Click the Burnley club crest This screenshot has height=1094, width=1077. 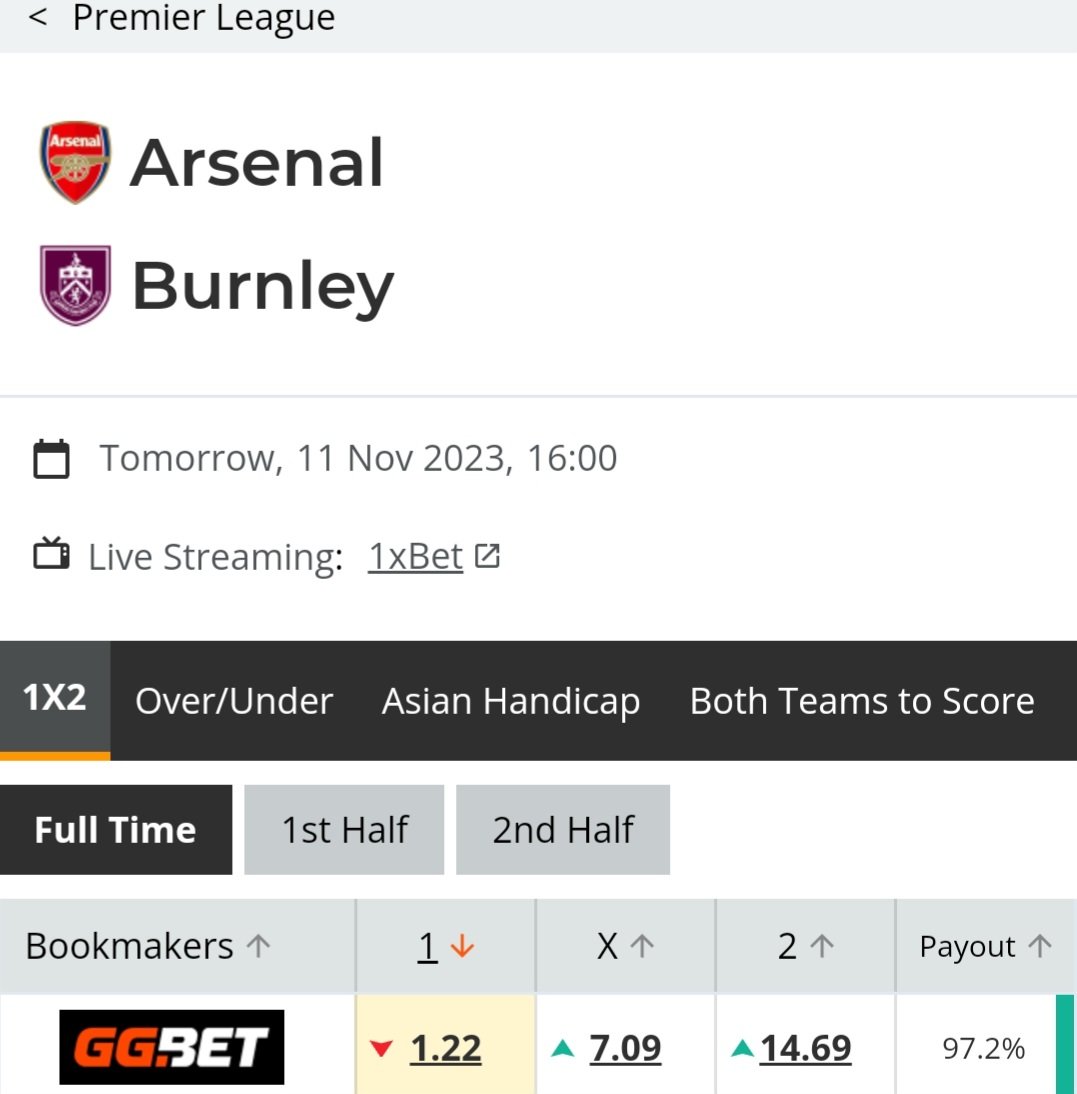pyautogui.click(x=75, y=285)
